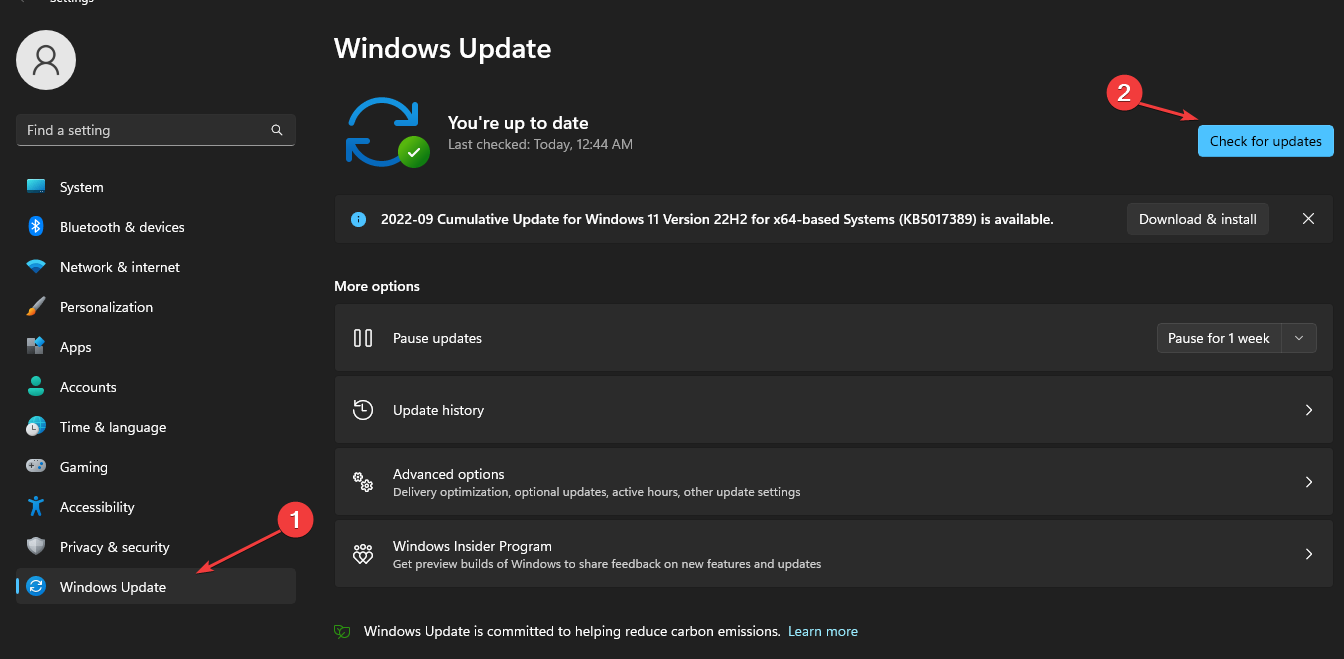Screen dimensions: 1344x659
Task: Click the Network wifi icon
Action: click(x=36, y=267)
